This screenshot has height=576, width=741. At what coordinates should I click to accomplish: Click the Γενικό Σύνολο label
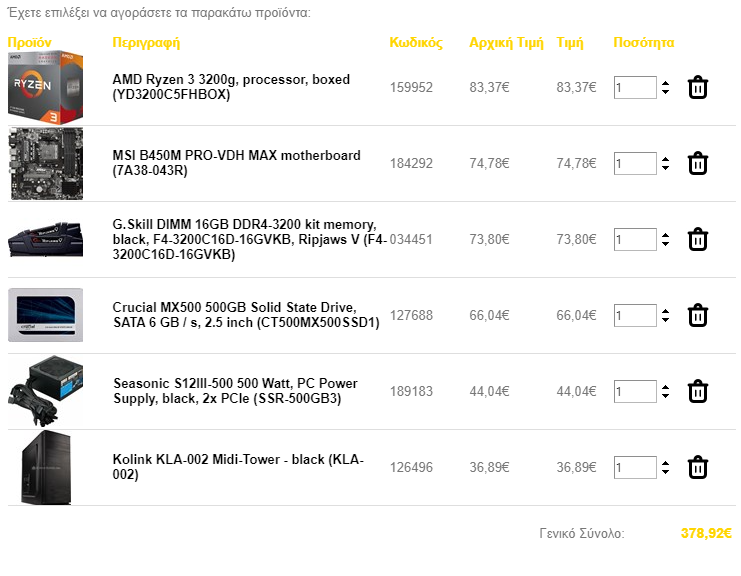click(582, 533)
